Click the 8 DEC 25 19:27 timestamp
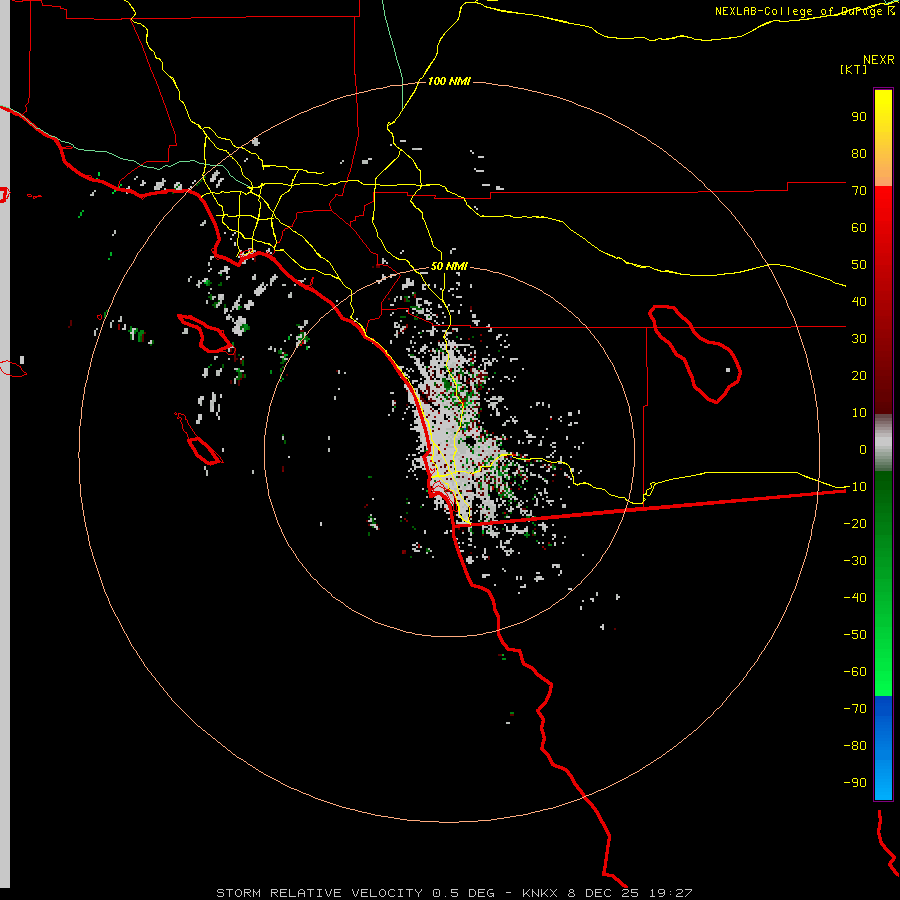Viewport: 900px width, 900px height. pos(630,893)
